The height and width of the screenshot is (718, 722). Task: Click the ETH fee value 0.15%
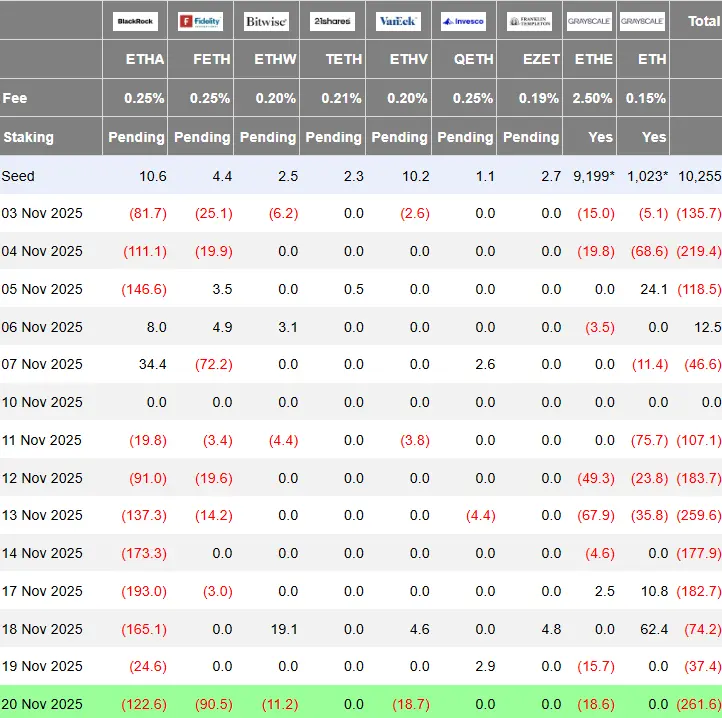coord(646,98)
